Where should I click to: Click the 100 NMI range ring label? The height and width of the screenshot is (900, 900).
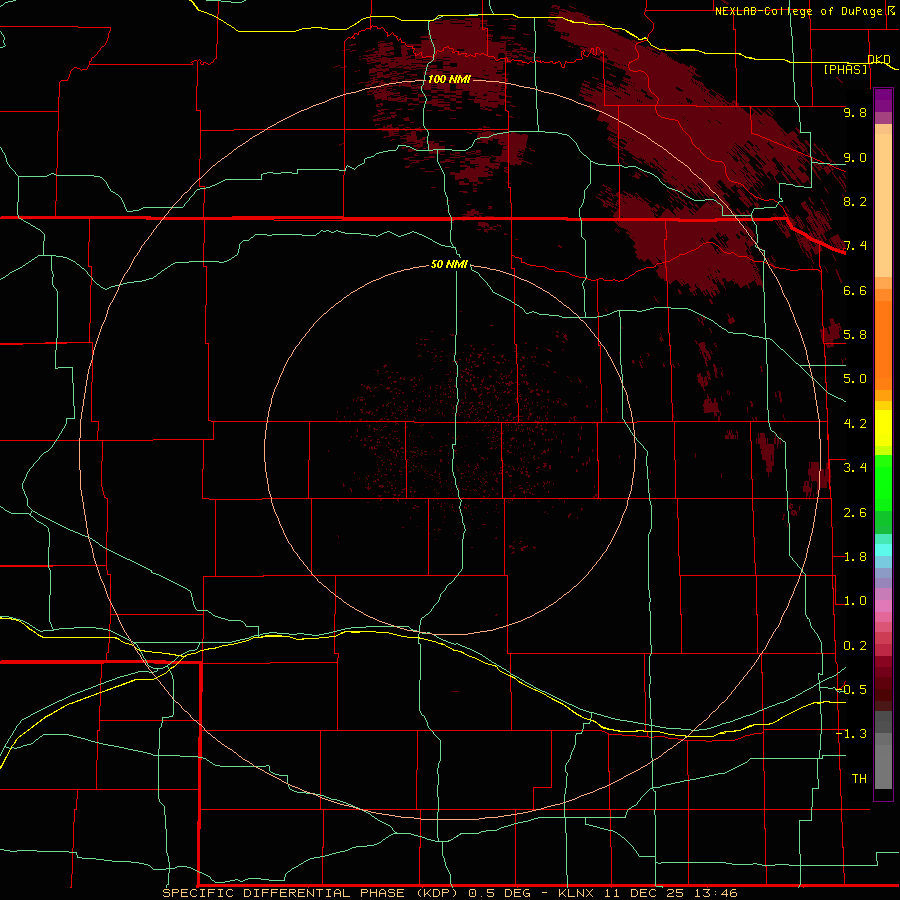click(449, 79)
